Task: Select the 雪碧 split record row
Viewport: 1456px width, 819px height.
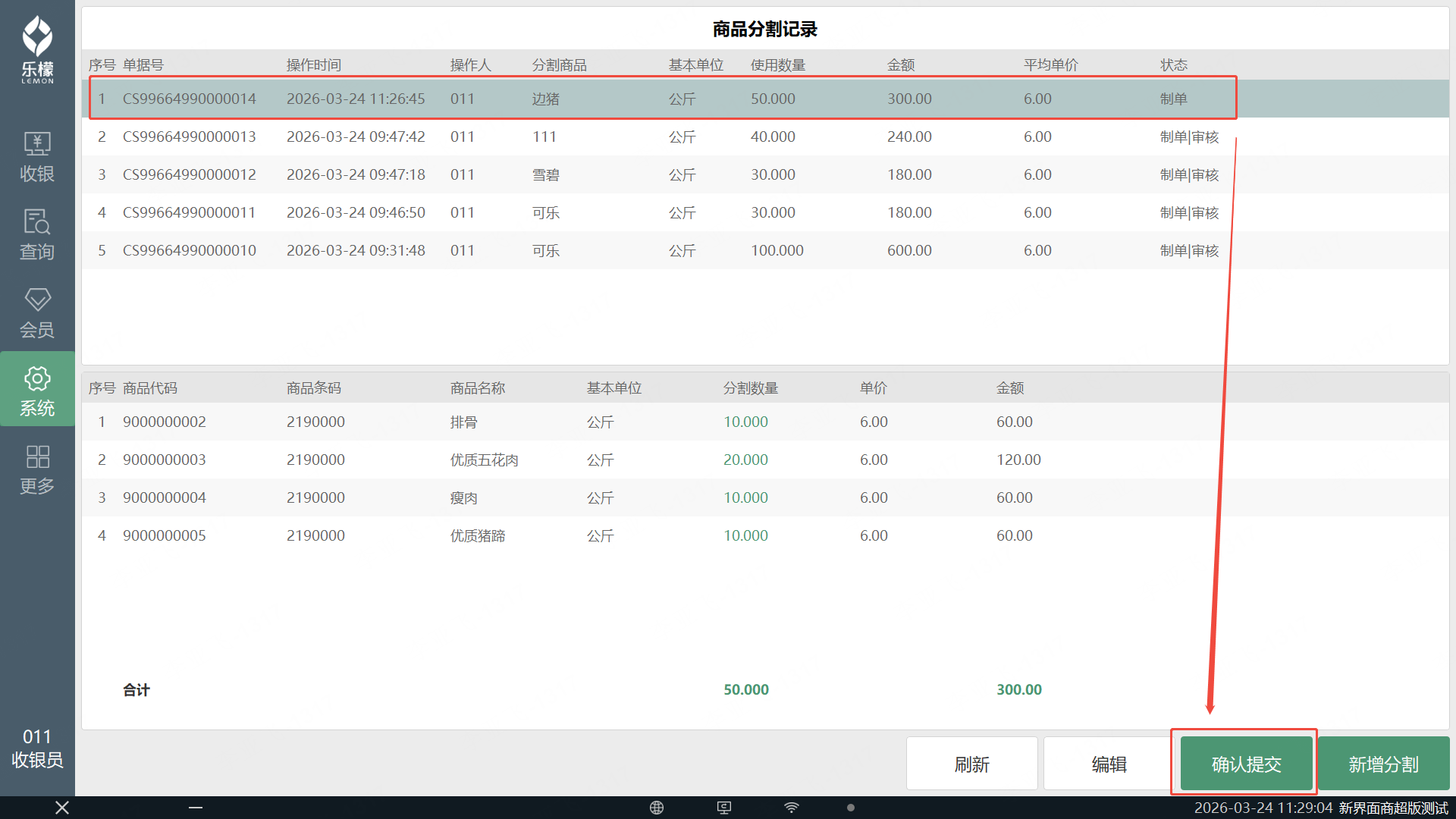Action: point(546,174)
